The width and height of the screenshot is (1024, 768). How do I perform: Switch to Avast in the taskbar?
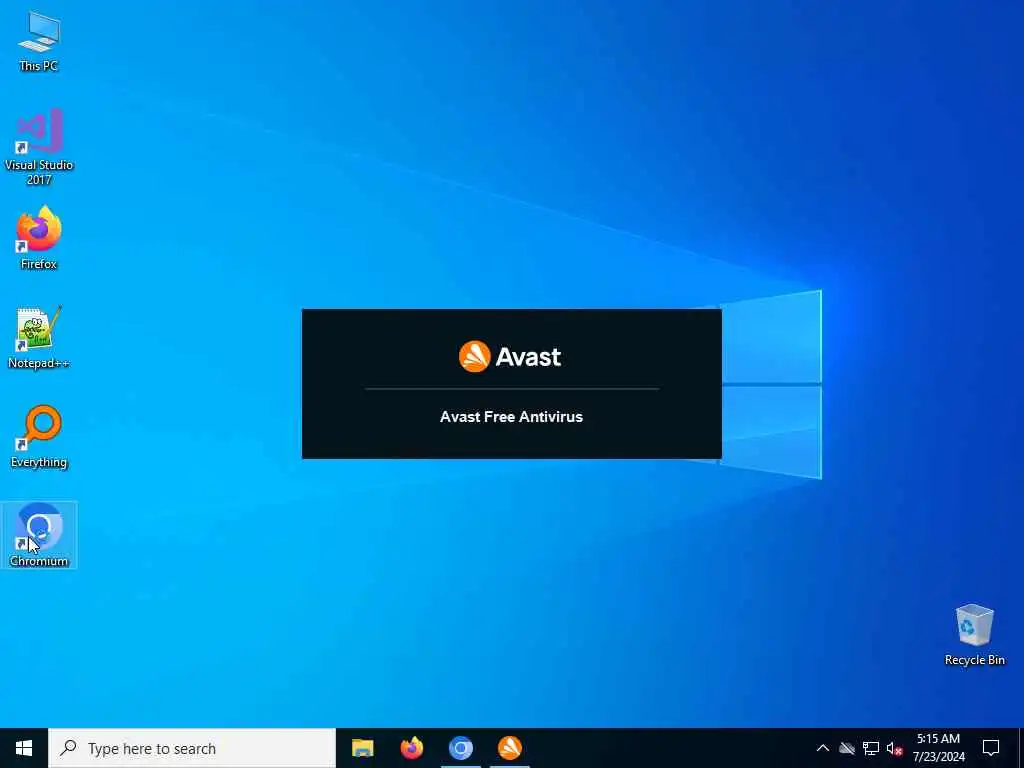(509, 748)
